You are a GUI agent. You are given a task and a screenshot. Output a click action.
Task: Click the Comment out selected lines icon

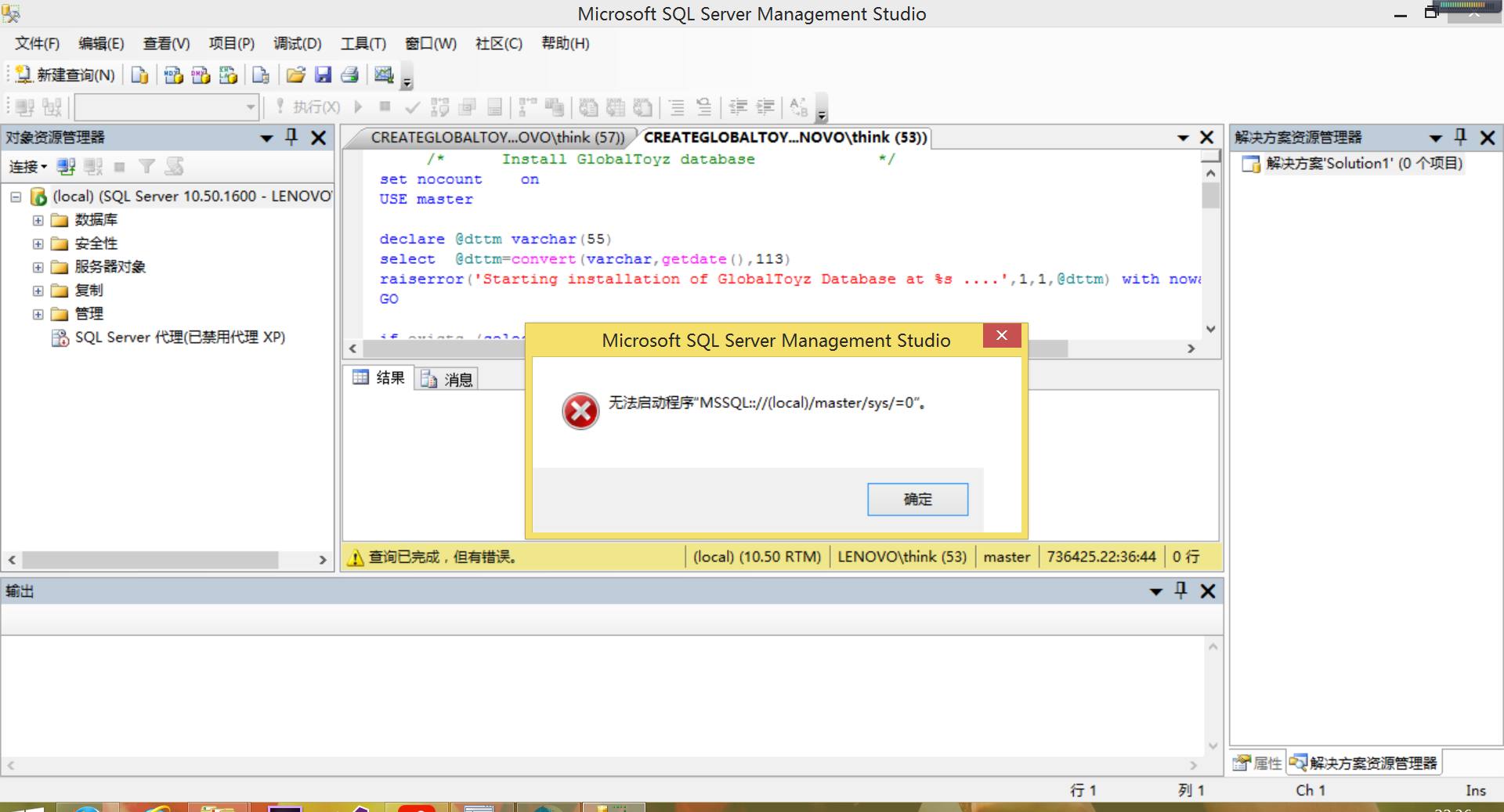point(676,106)
